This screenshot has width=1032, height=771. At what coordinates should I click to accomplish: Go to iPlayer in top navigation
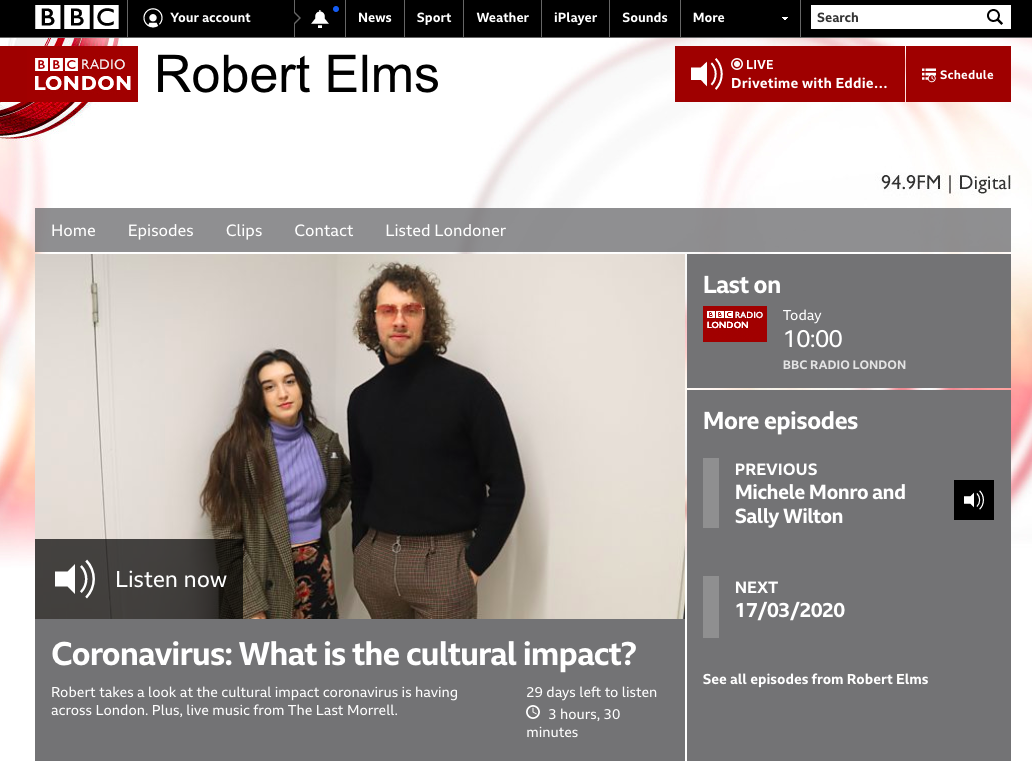(575, 18)
